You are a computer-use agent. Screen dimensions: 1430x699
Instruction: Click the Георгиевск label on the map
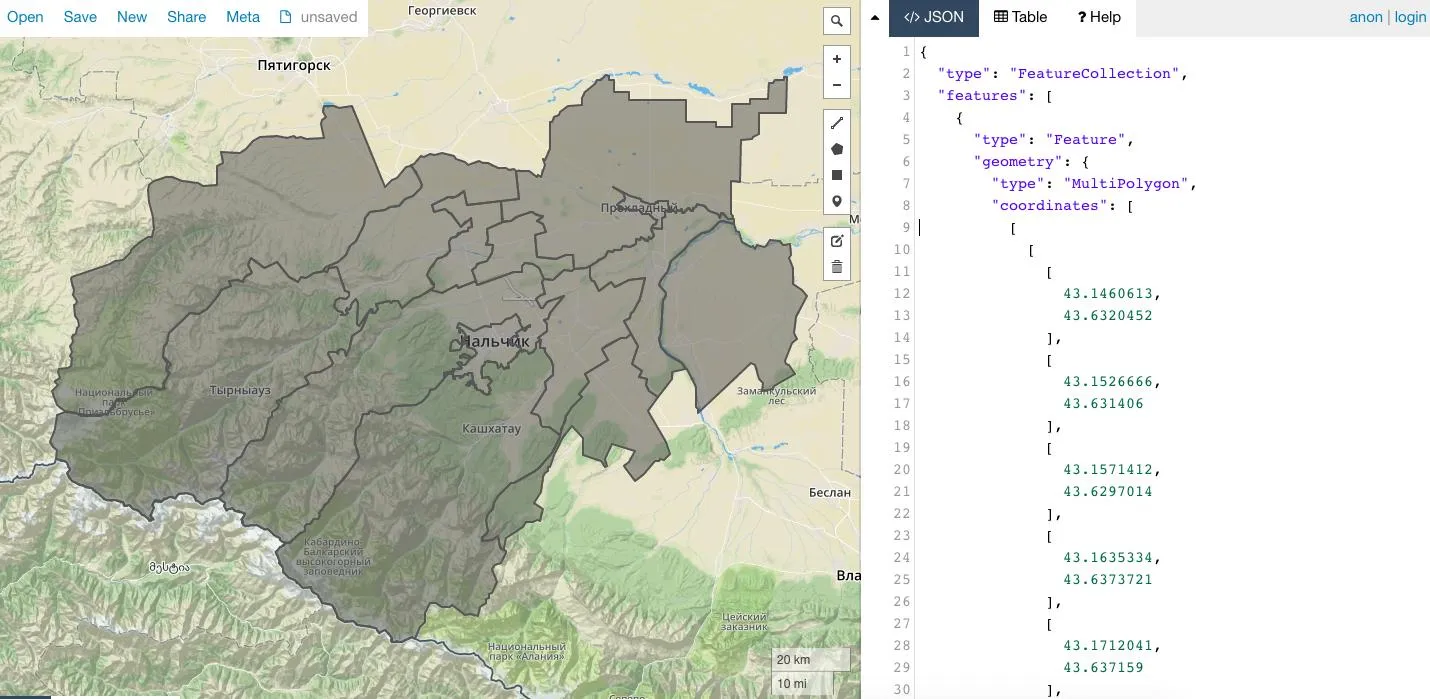click(443, 9)
